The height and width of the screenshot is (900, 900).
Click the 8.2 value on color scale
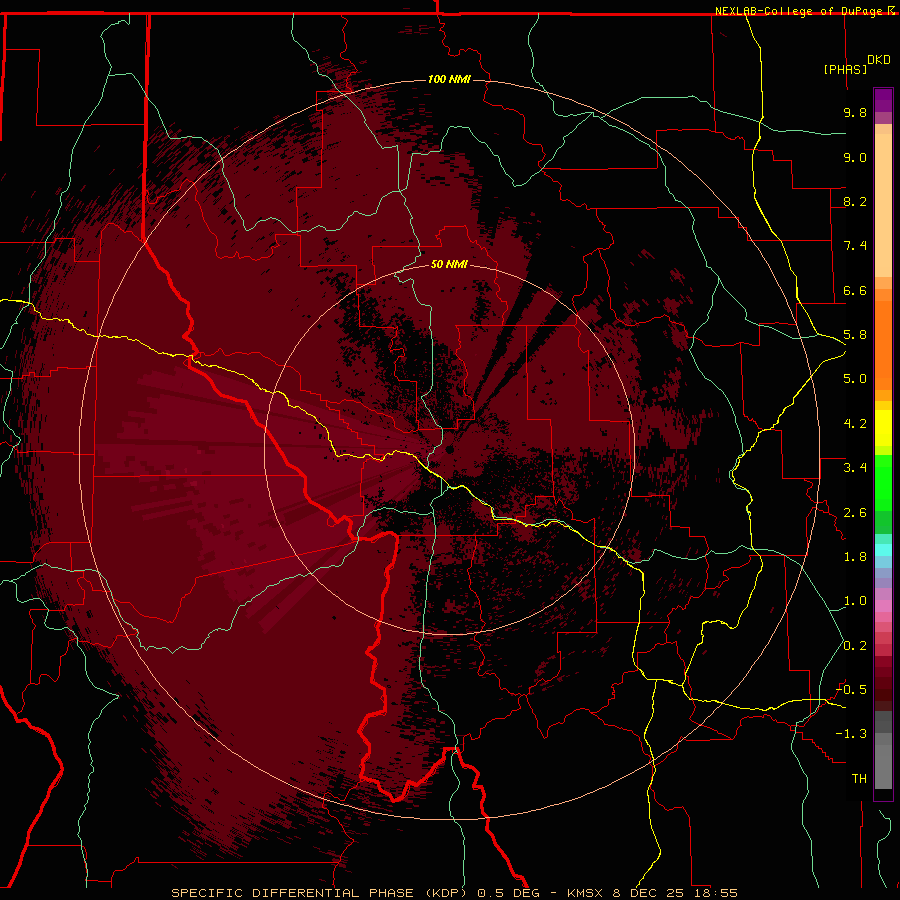[x=855, y=201]
